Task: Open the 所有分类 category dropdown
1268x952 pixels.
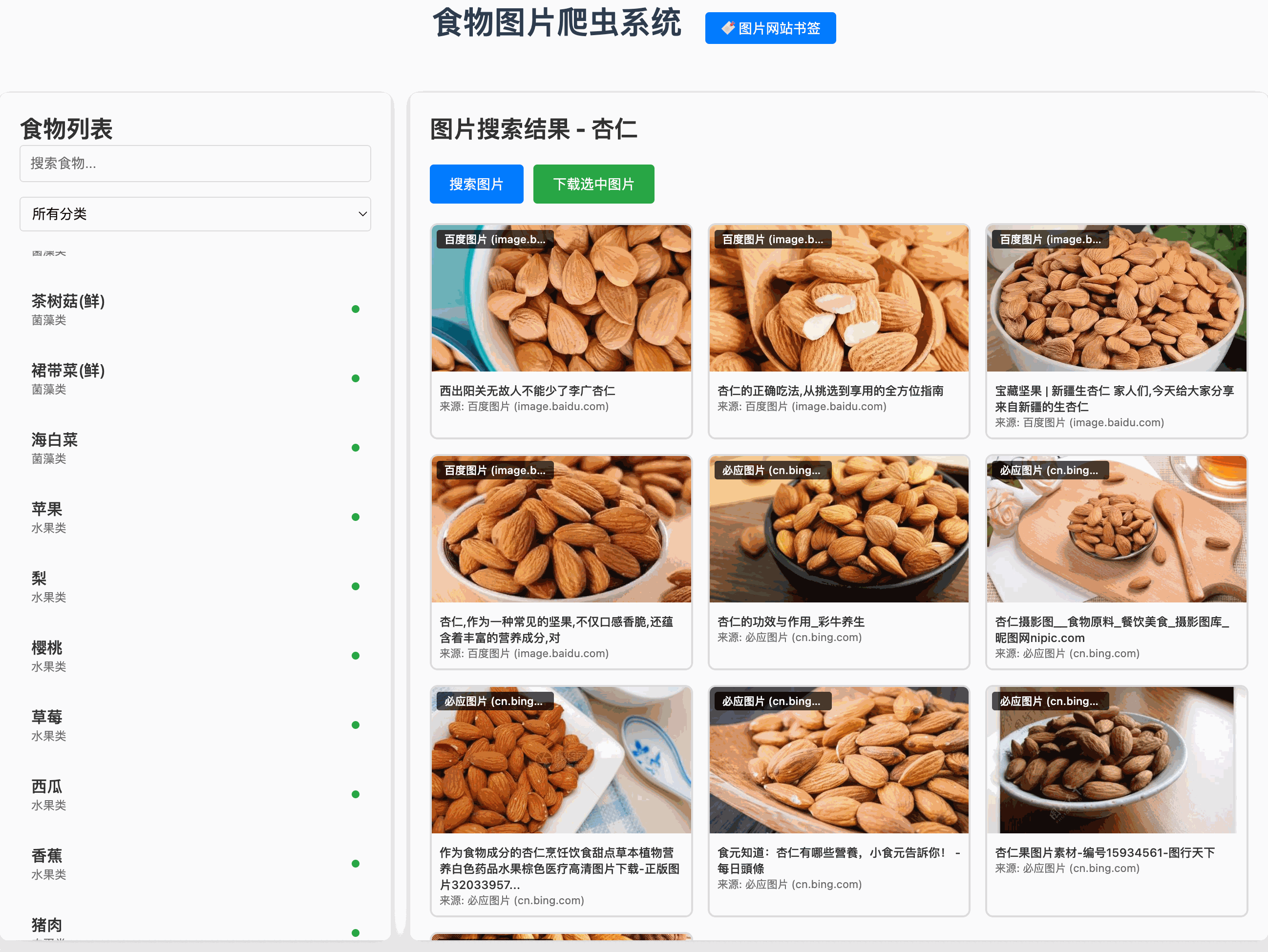Action: [x=195, y=214]
